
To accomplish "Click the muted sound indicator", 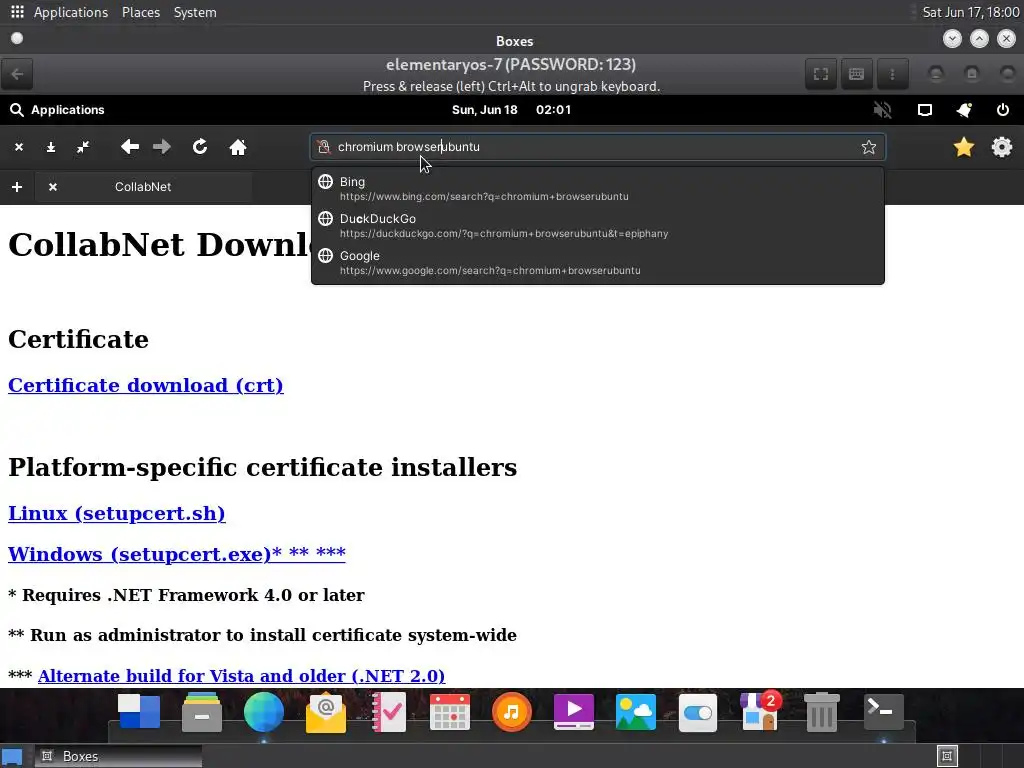I will coord(882,110).
